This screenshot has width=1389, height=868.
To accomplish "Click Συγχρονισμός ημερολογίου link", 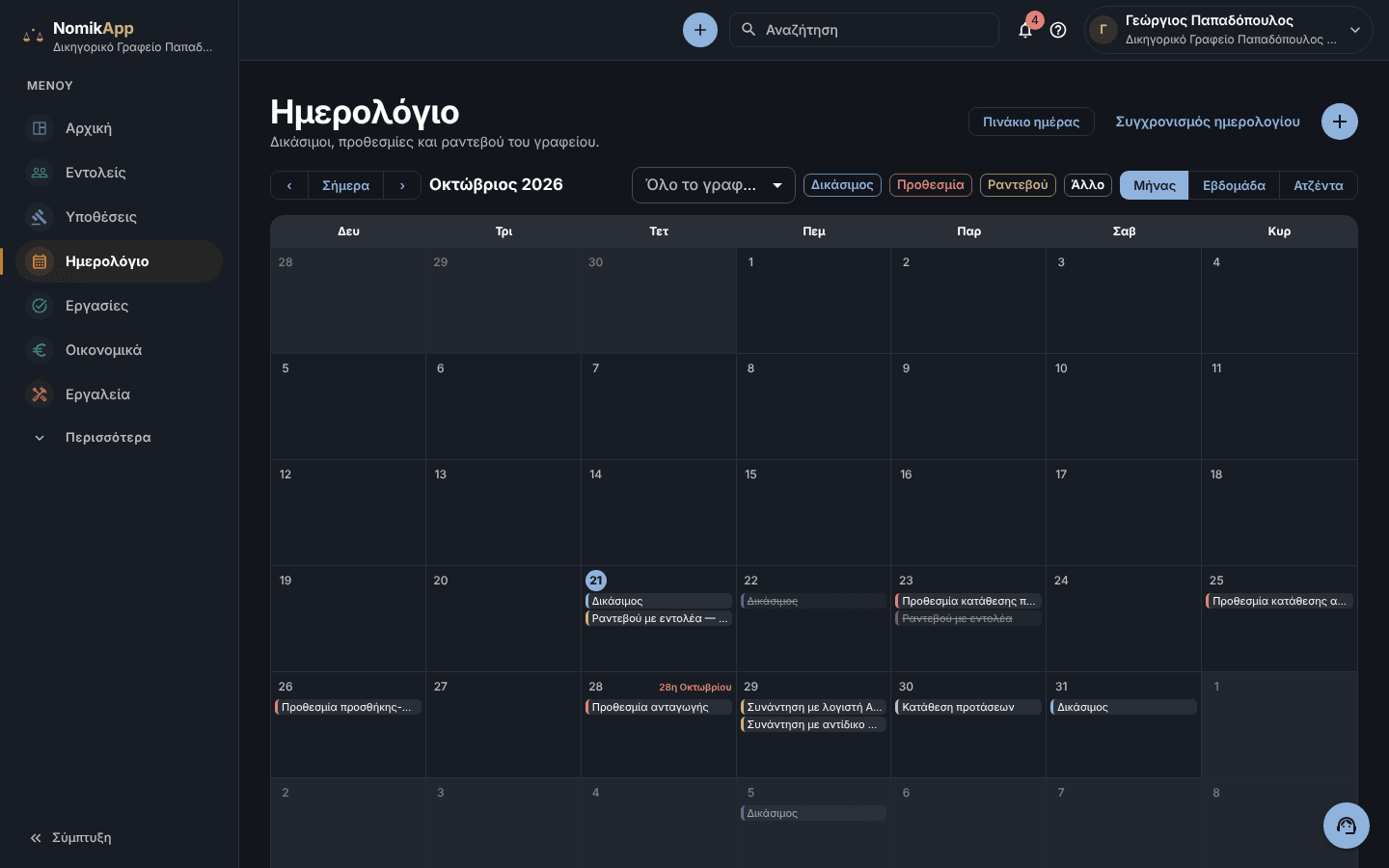I will tap(1208, 122).
